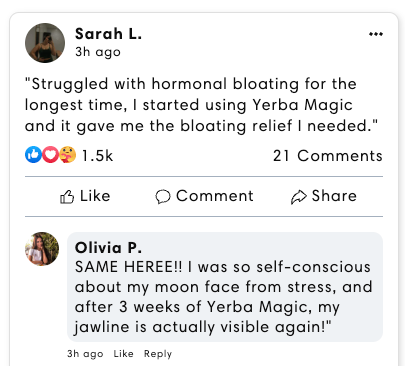Screen dimensions: 405x366
Task: Like Olivia P.'s comment
Action: point(123,354)
